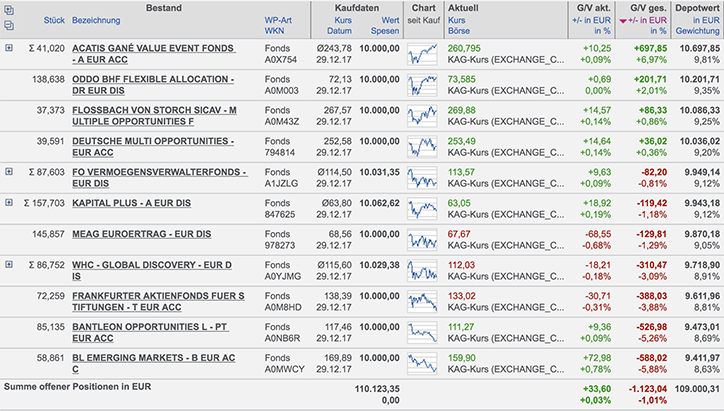Expand the KAPITAL PLUS position row
724x411 pixels.
coord(9,202)
